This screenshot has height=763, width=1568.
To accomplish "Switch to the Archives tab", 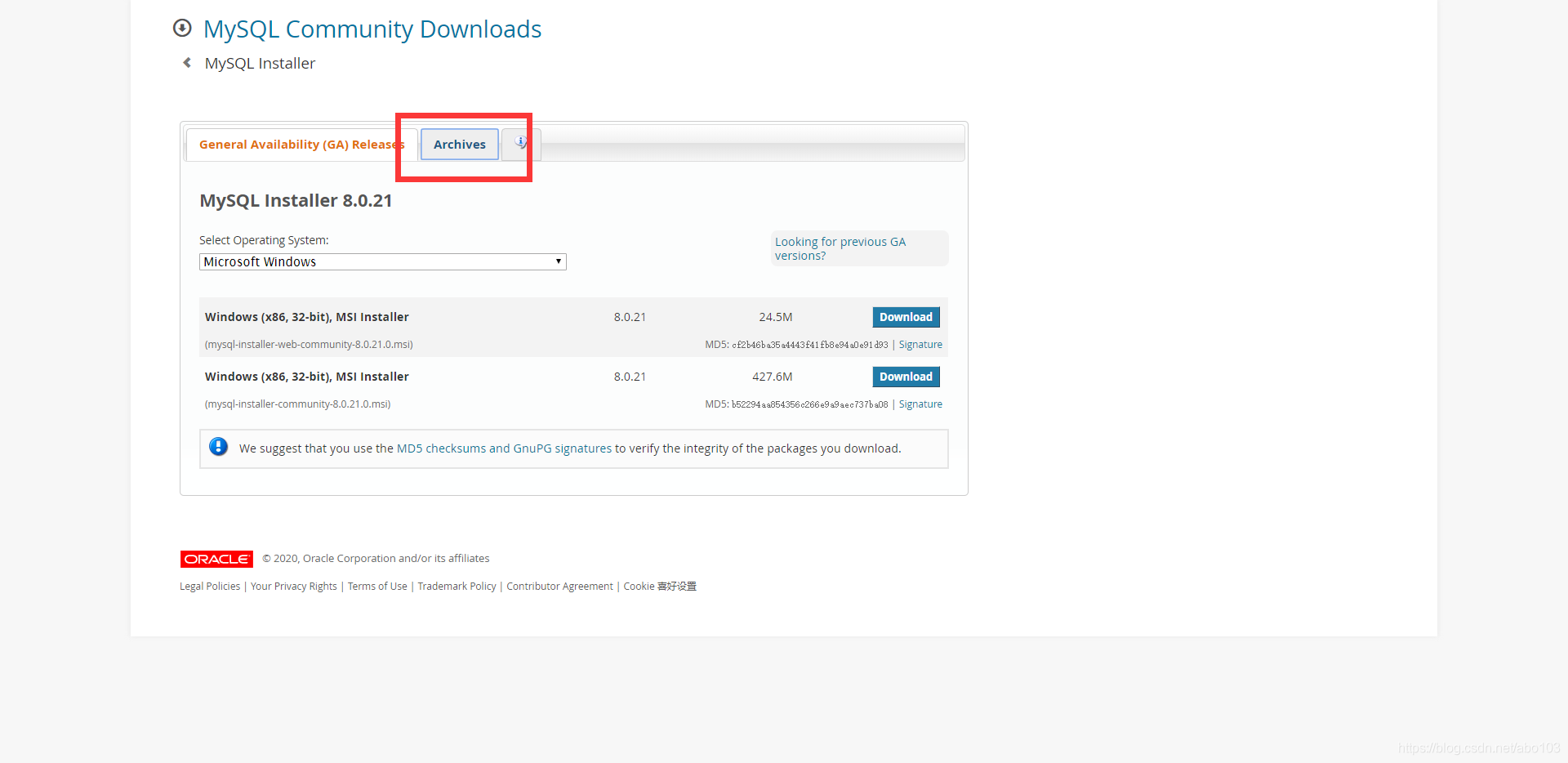I will pyautogui.click(x=460, y=145).
